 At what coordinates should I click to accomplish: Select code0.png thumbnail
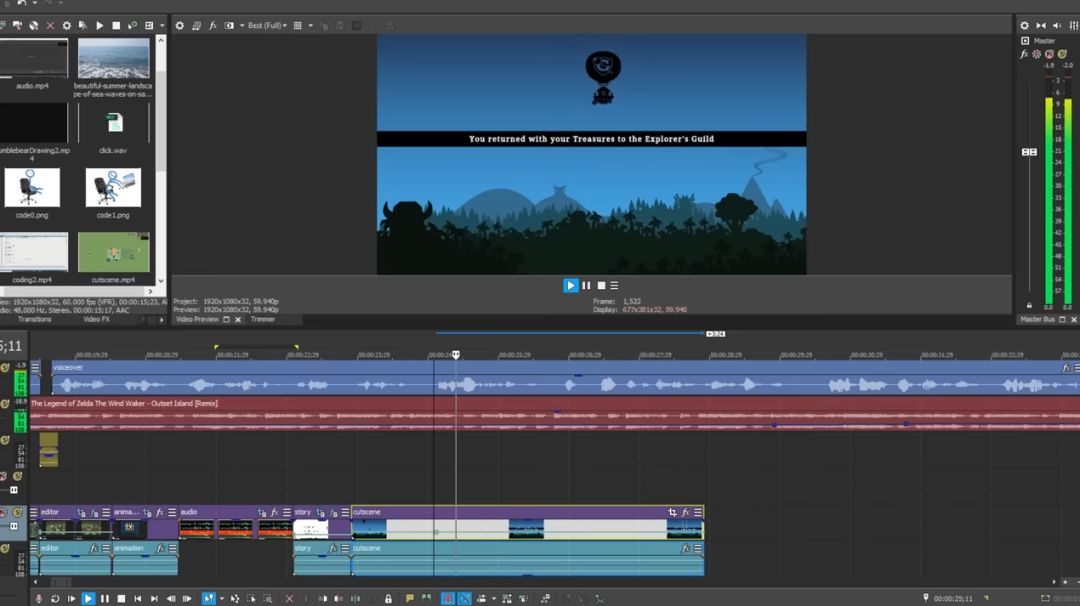[x=32, y=187]
